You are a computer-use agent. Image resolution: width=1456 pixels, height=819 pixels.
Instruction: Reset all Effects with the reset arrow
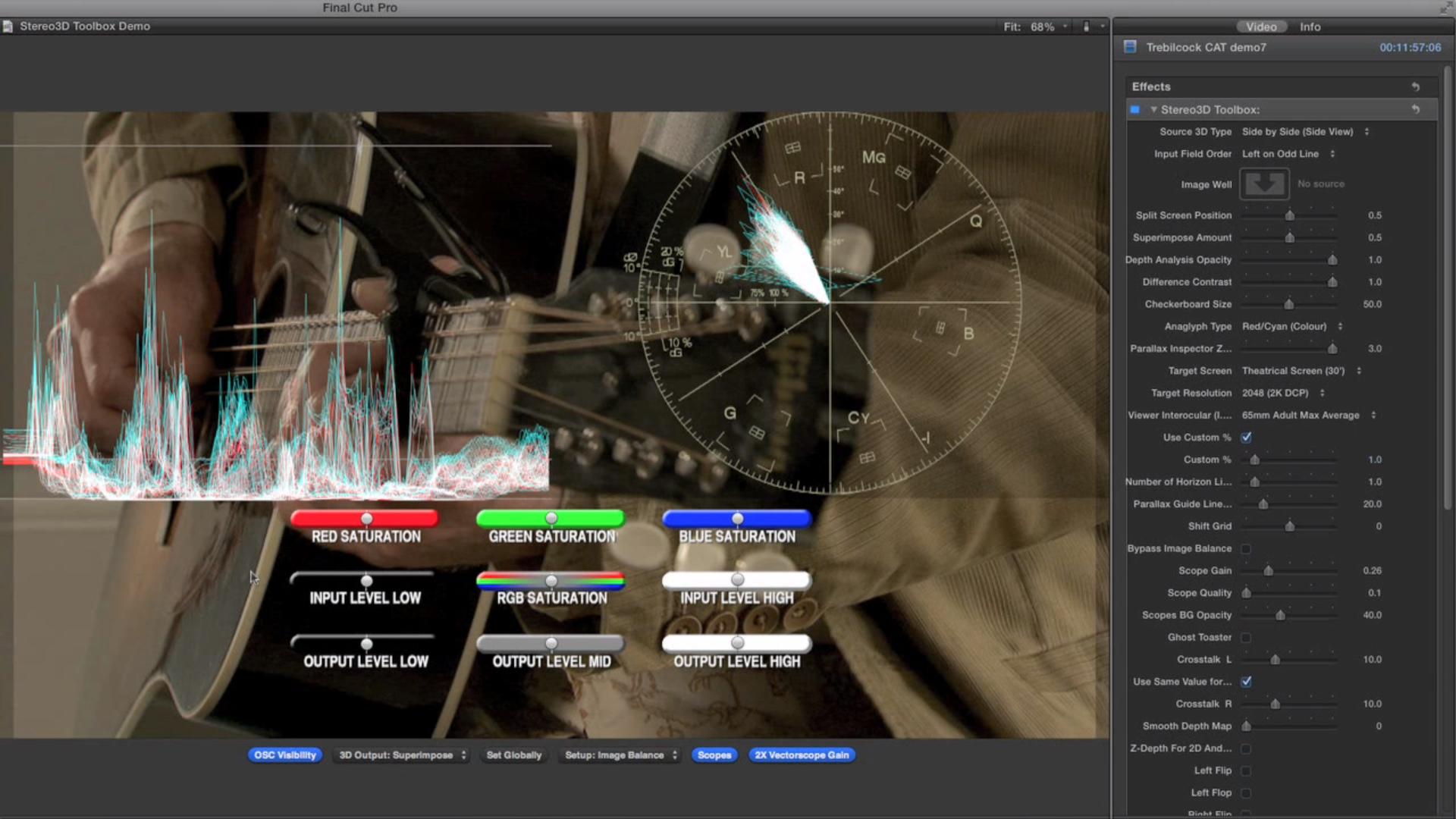pyautogui.click(x=1415, y=87)
